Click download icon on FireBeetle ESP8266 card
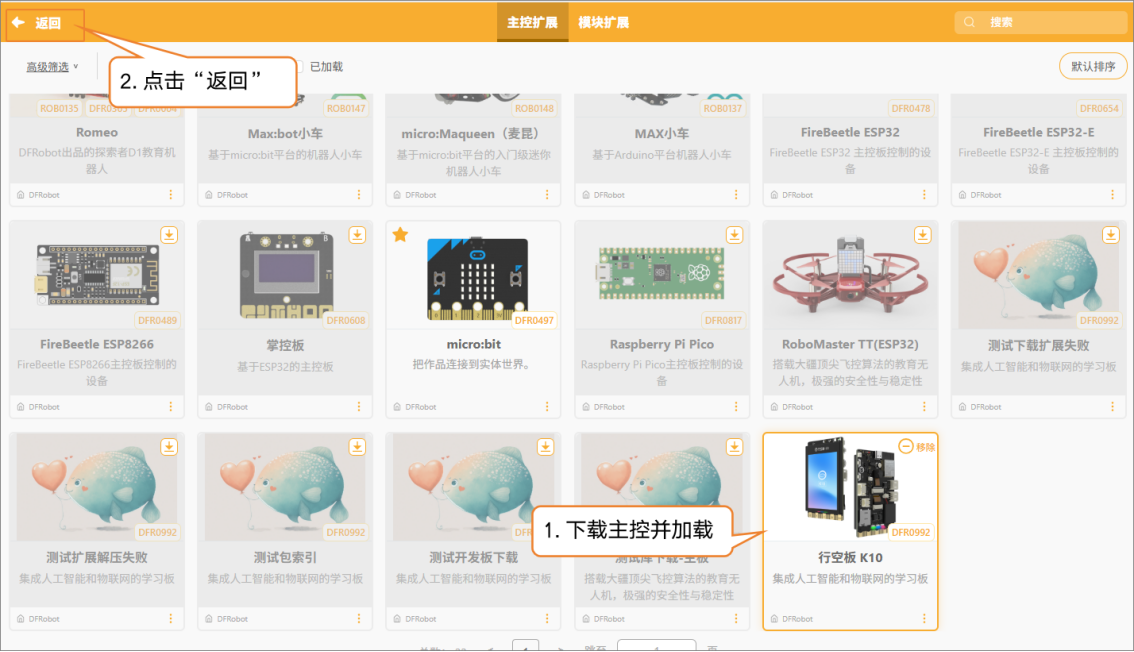The image size is (1134, 652). (x=169, y=234)
